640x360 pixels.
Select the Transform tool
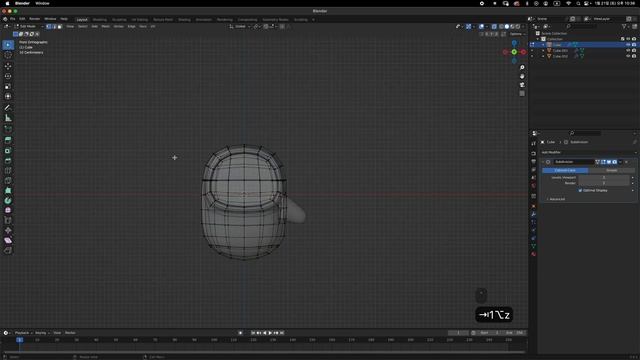(x=8, y=96)
